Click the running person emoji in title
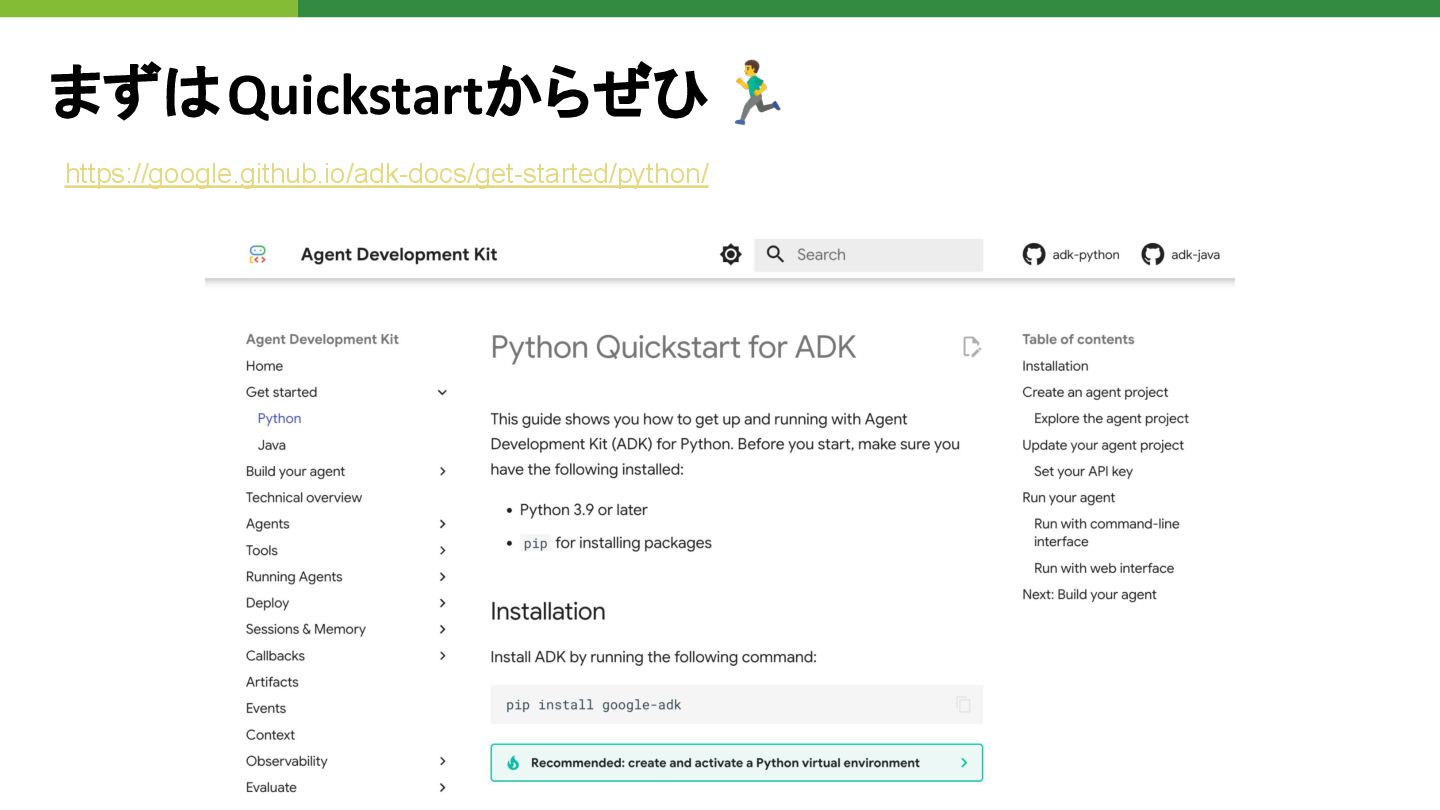Screen dimensions: 1440x810 757,92
